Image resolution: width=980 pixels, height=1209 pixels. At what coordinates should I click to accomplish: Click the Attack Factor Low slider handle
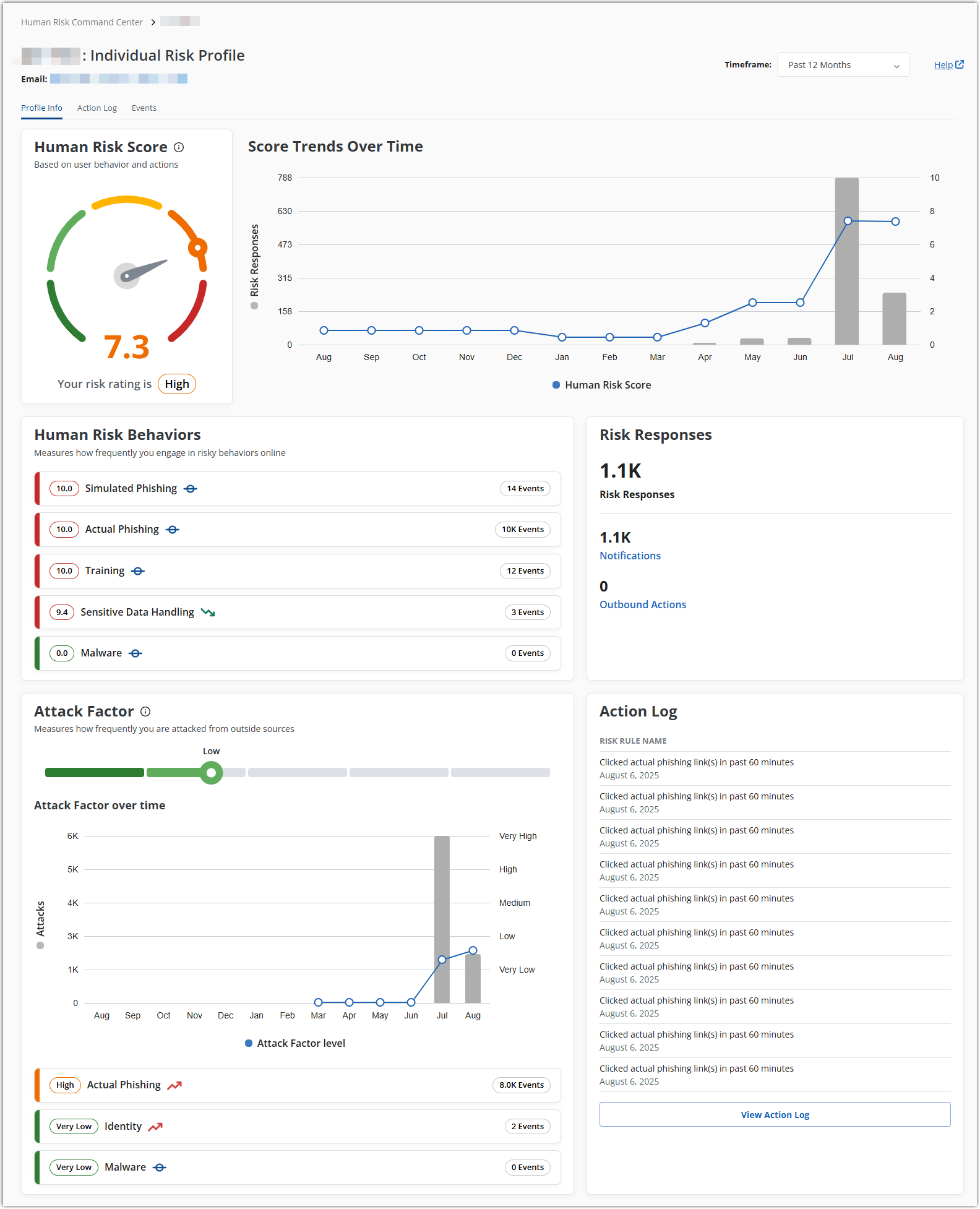[x=211, y=773]
